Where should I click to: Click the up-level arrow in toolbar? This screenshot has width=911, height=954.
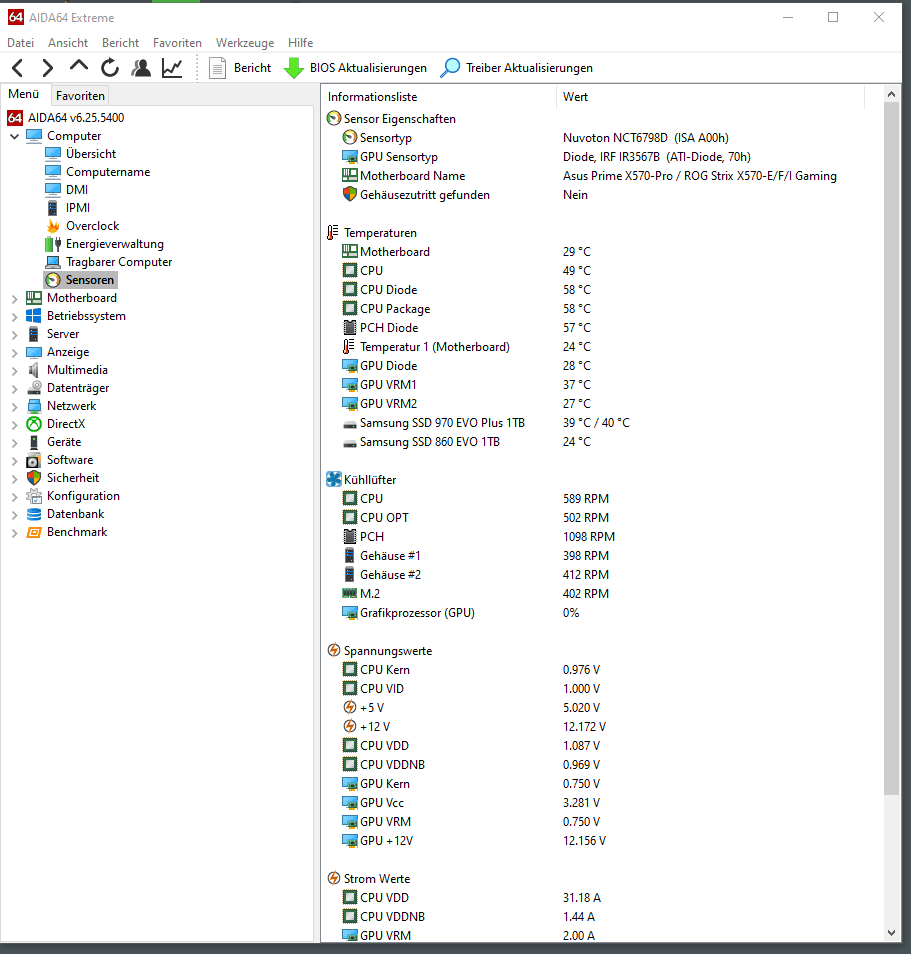79,66
